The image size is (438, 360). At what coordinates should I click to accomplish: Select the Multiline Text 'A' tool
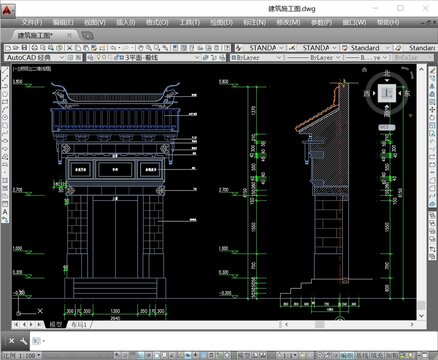5,211
